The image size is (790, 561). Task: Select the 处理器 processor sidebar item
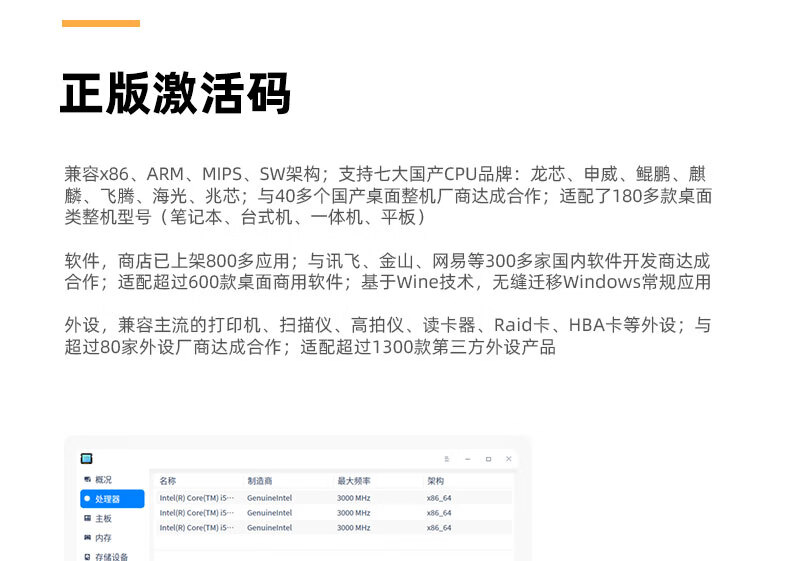[112, 498]
